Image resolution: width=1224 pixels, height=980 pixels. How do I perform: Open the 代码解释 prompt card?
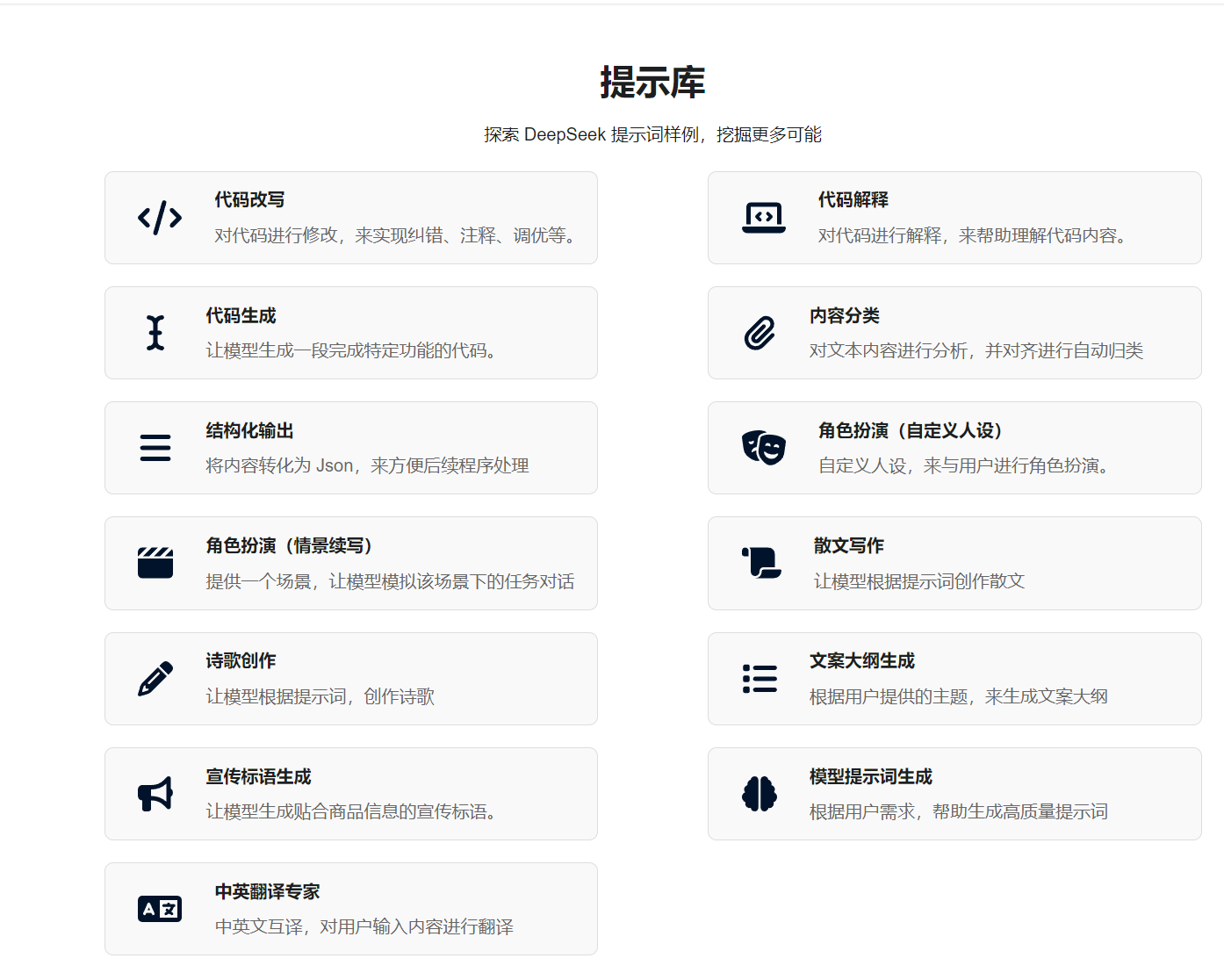coord(954,218)
